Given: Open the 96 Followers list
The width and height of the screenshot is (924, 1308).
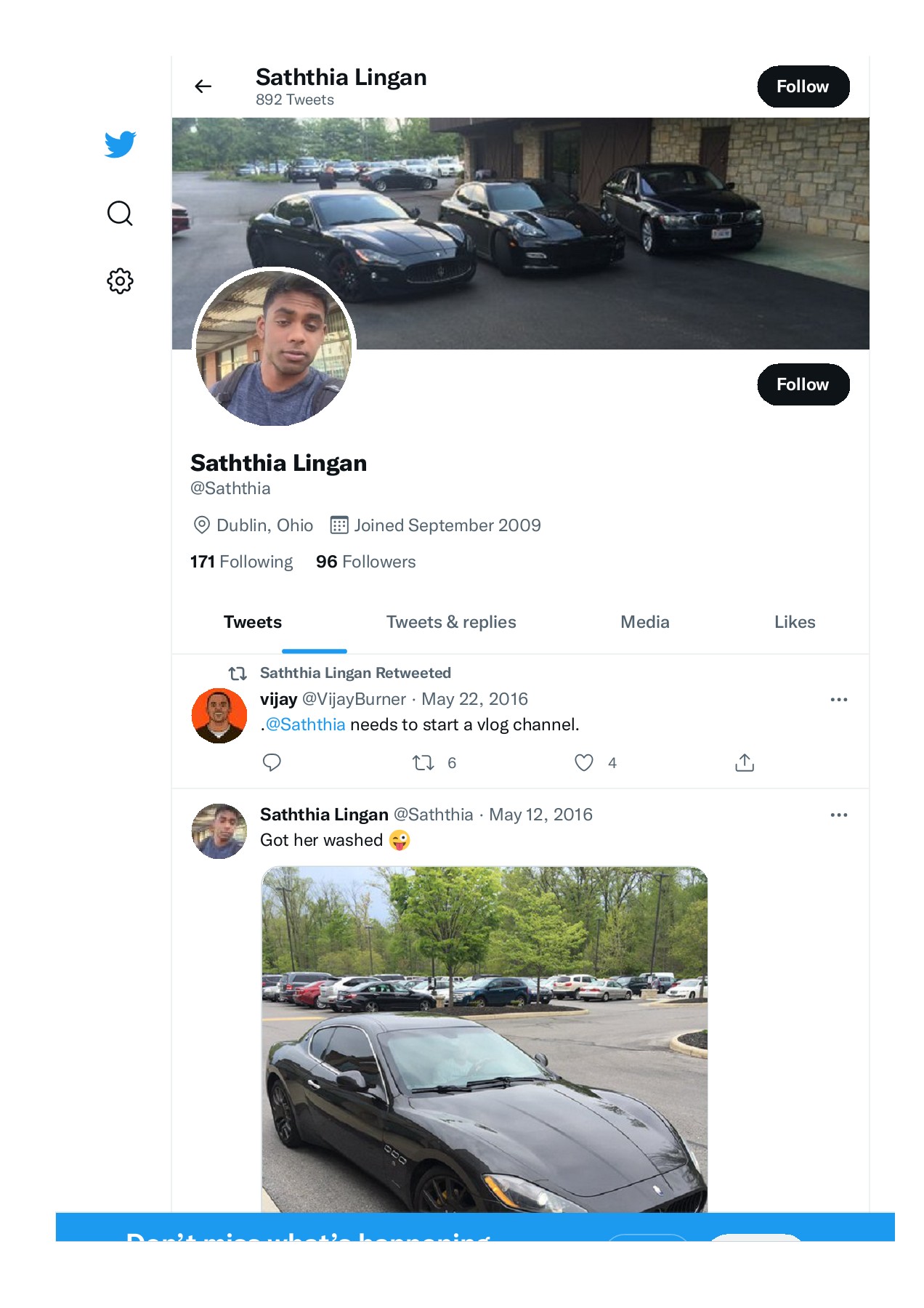Looking at the screenshot, I should [x=366, y=562].
